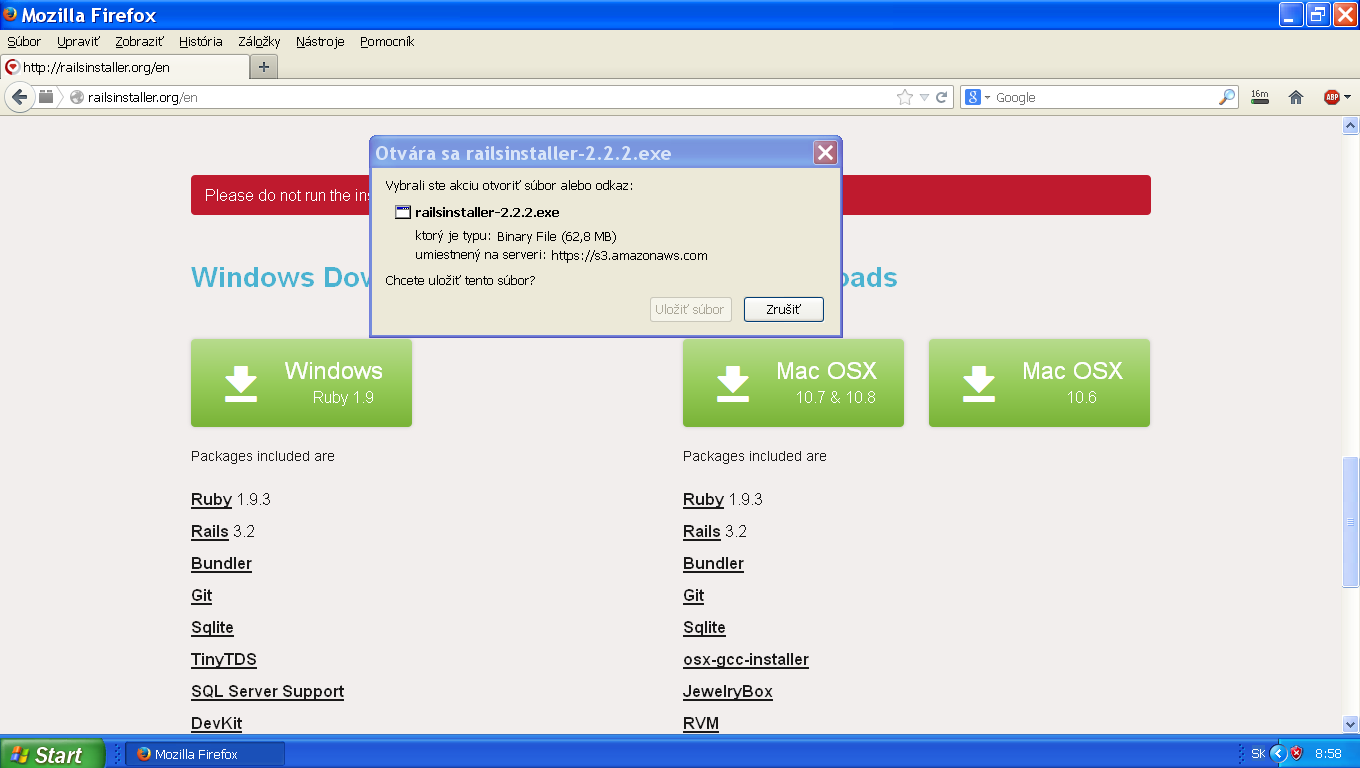The image size is (1360, 768).
Task: Click the Windows Ruby 1.9 download button
Action: point(301,383)
